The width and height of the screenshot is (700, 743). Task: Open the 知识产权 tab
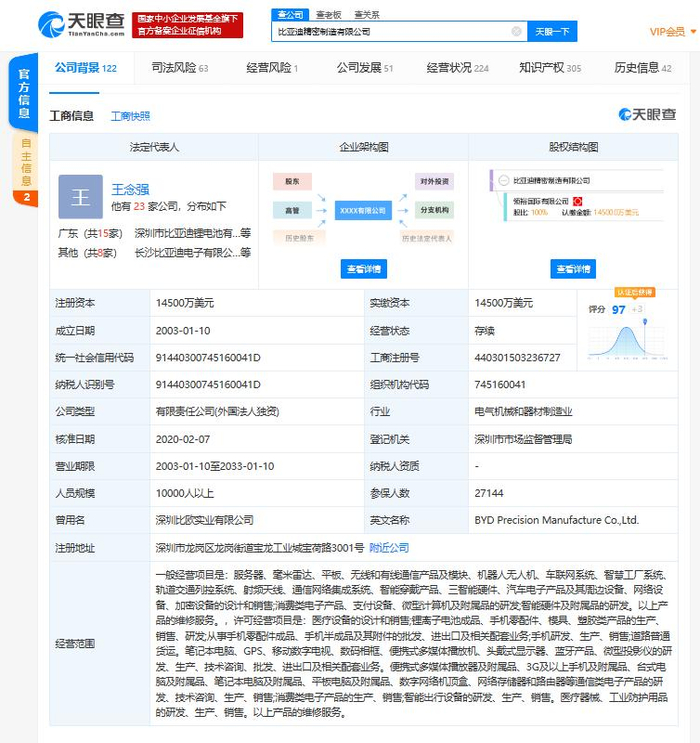pyautogui.click(x=550, y=68)
